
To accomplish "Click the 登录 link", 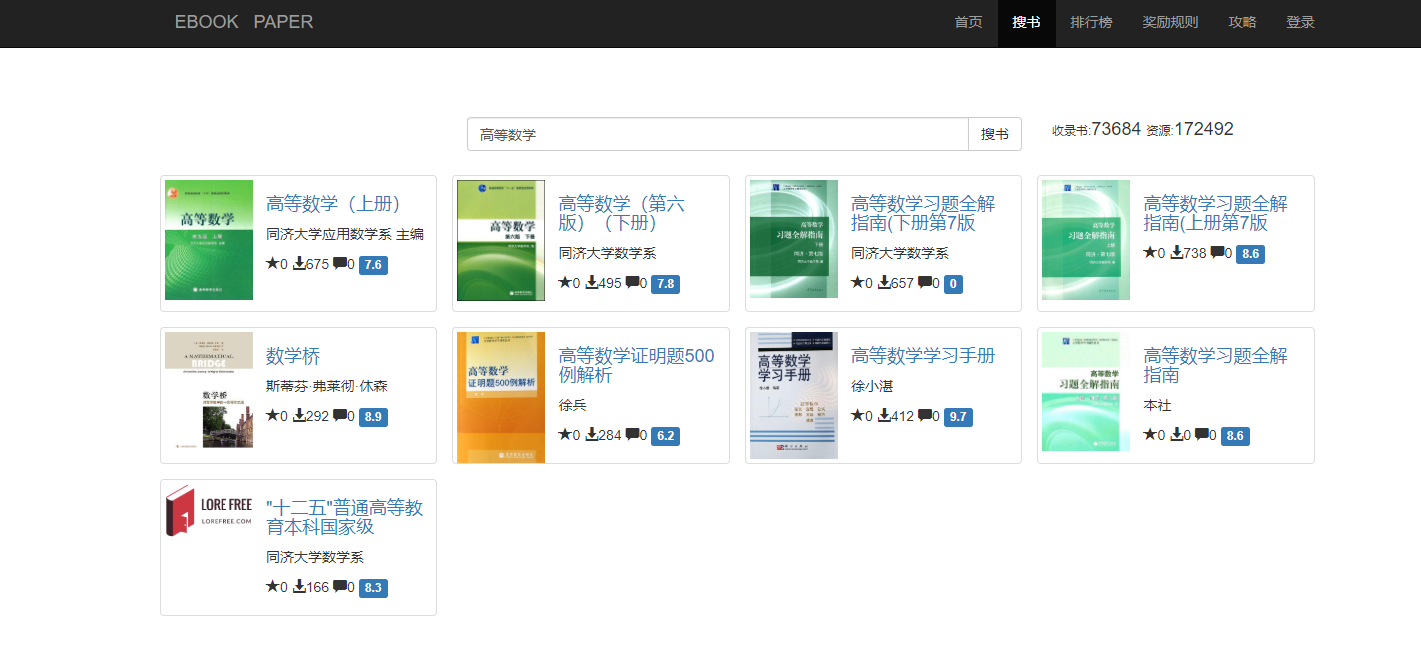I will click(x=1300, y=21).
